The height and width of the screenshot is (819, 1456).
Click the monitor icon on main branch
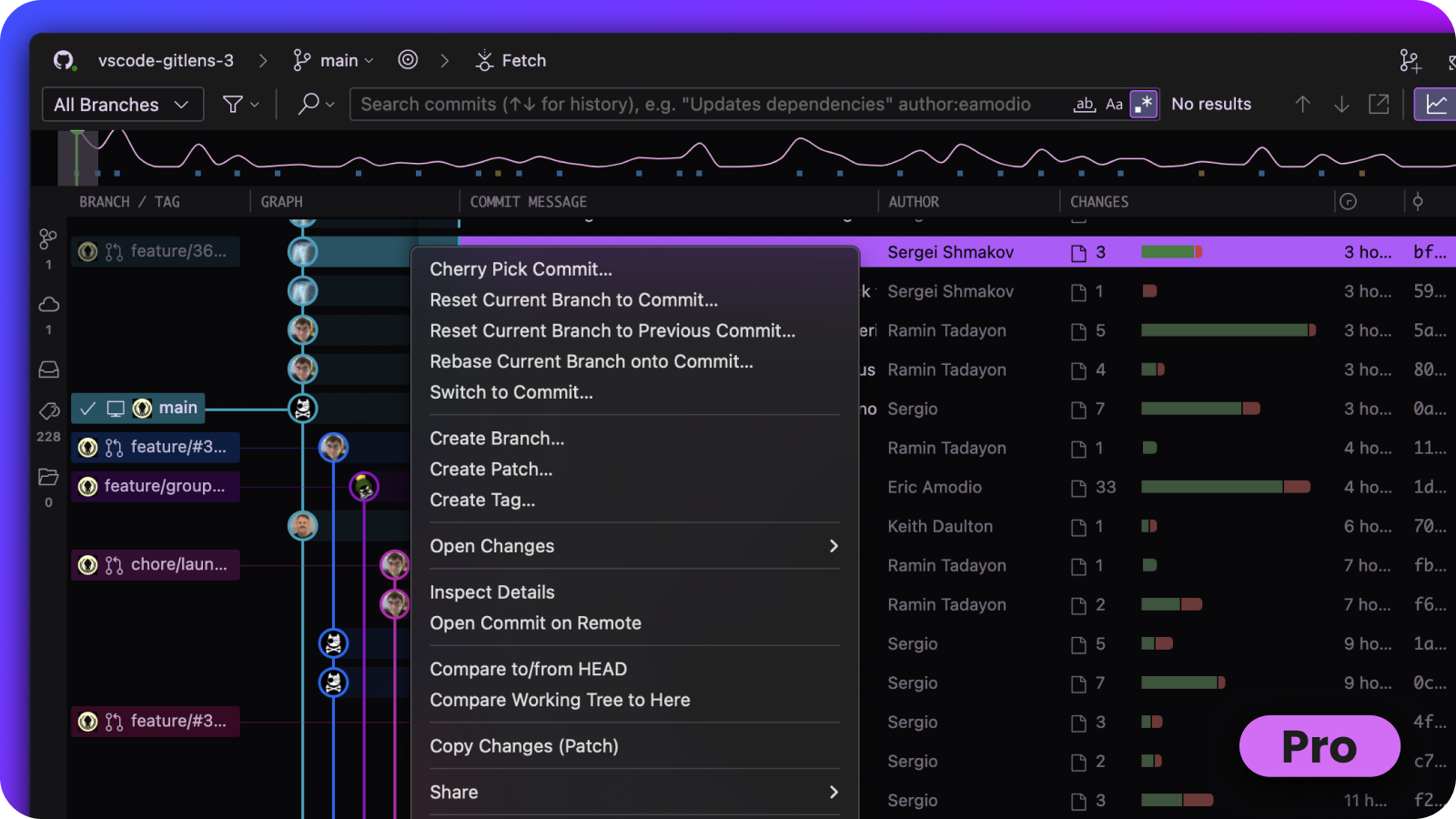pos(116,409)
